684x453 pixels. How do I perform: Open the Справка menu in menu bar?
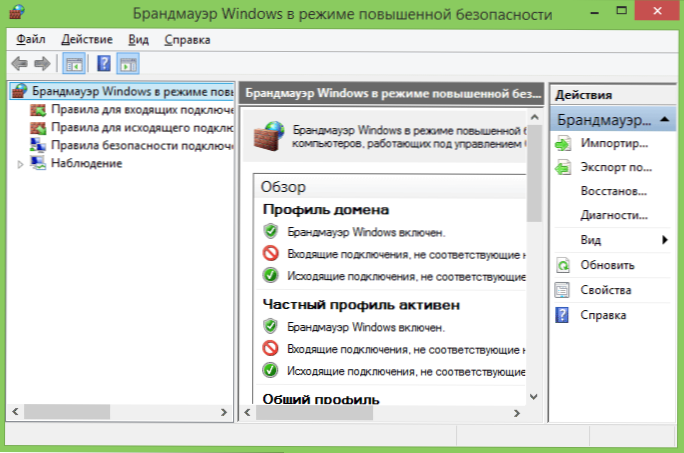[x=187, y=40]
